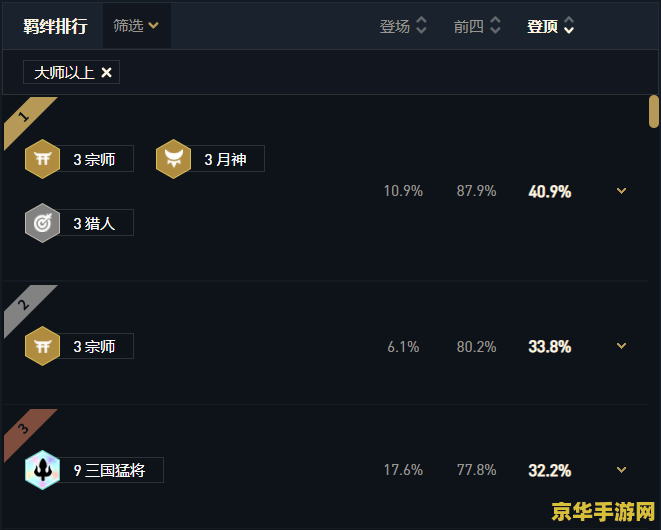Click the 宗师 trait icon in rank 2

[42, 346]
